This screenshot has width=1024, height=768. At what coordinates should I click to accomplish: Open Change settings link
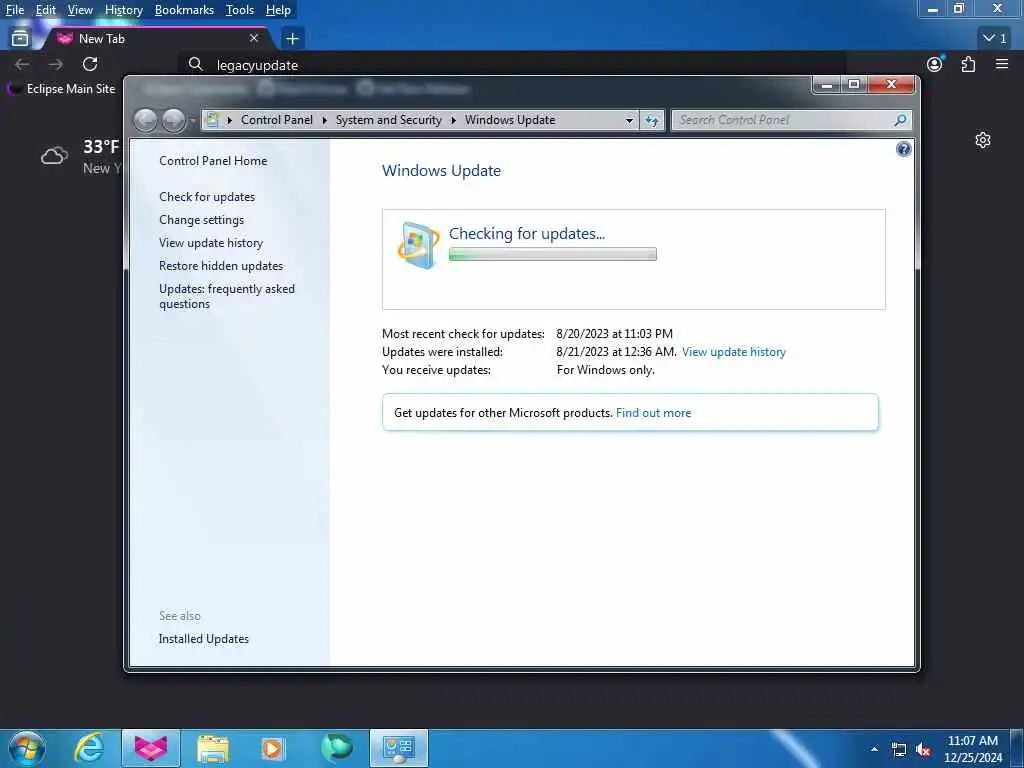pyautogui.click(x=201, y=219)
